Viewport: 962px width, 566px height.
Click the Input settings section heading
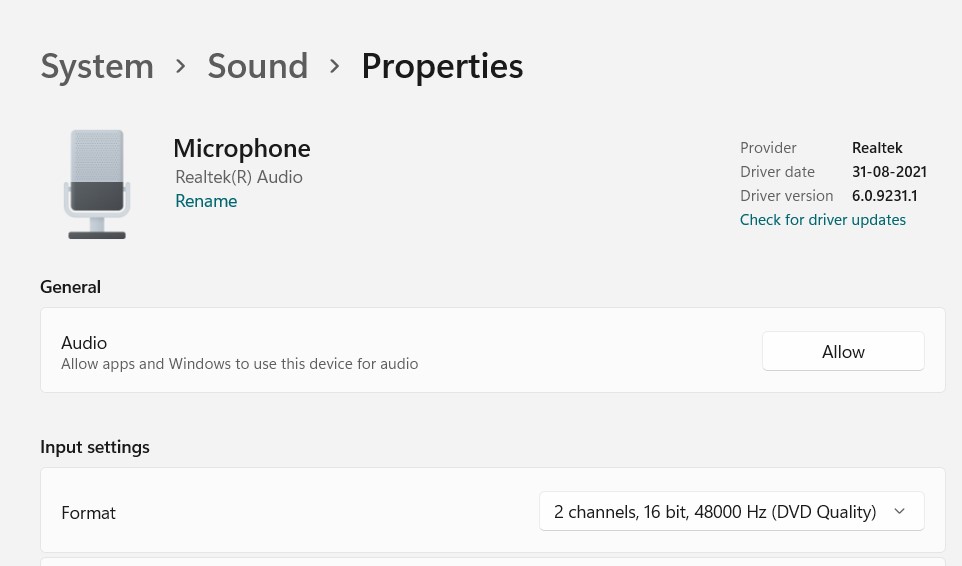coord(95,447)
